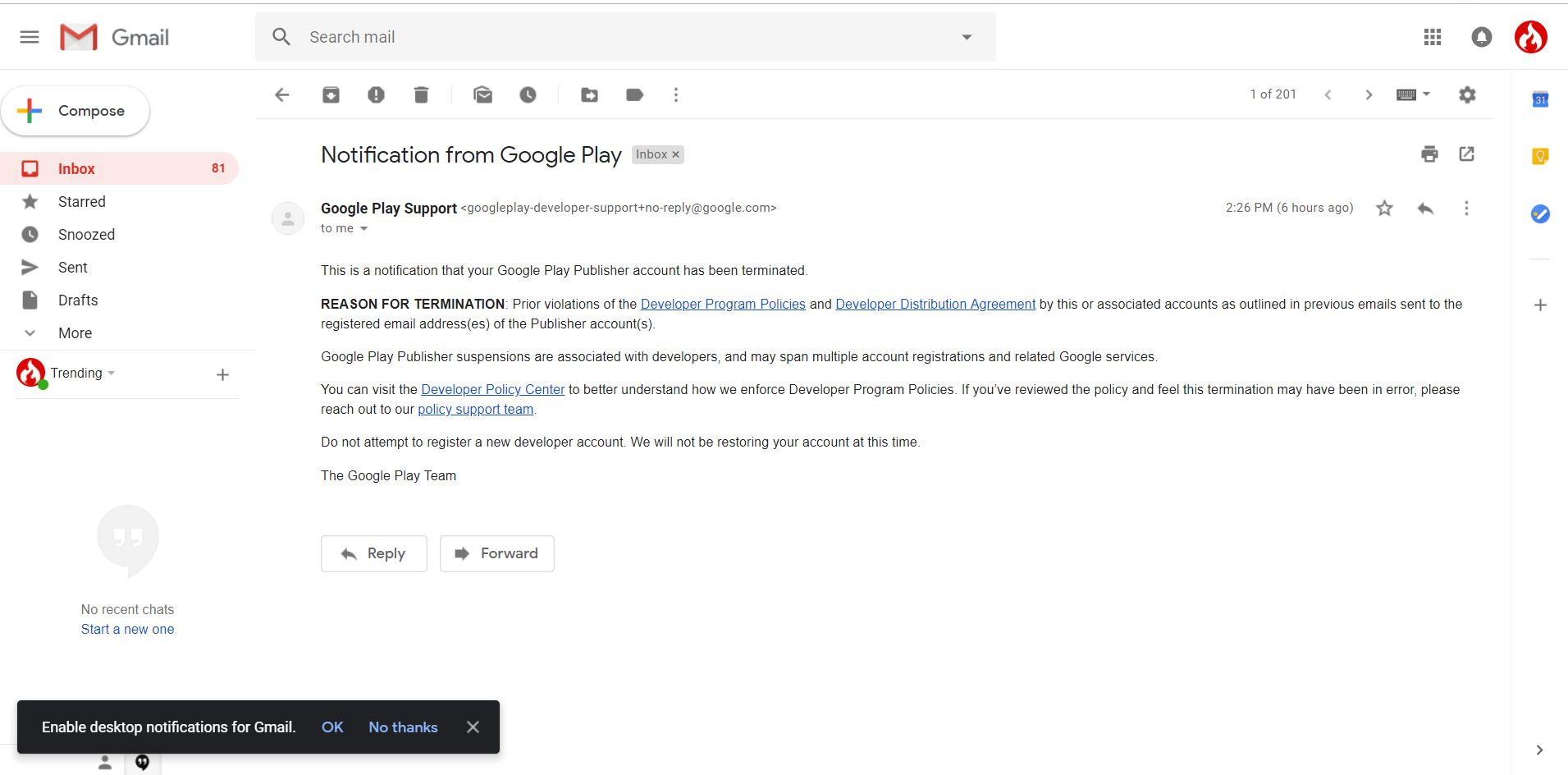Viewport: 1568px width, 775px height.
Task: Switch to Hangouts conversations tab
Action: (143, 763)
